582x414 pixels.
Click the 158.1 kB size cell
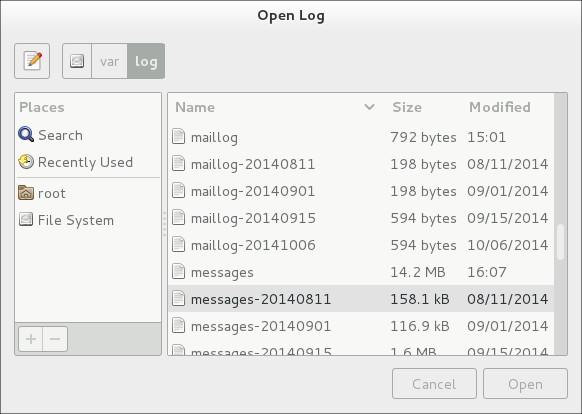coord(420,299)
